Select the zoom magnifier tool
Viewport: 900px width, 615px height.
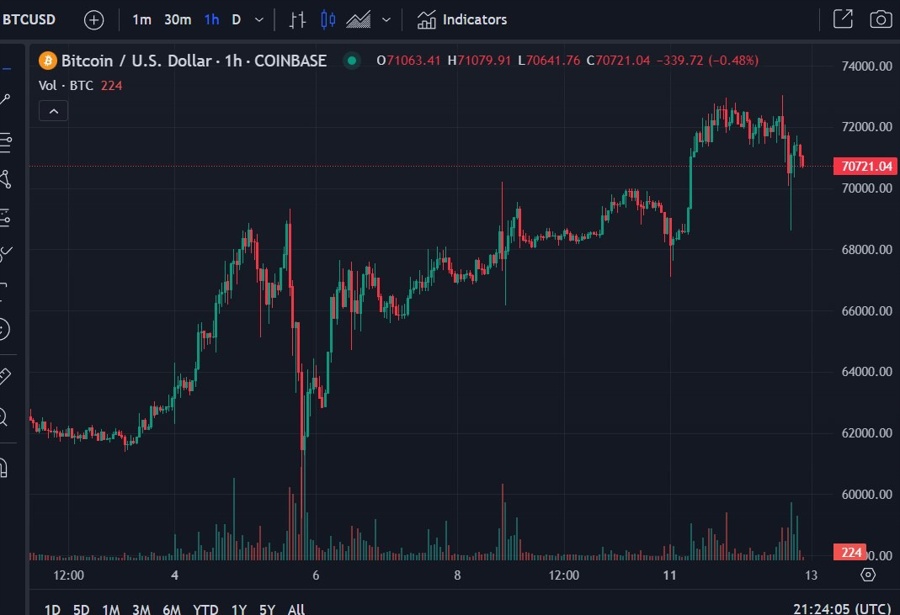pos(4,417)
